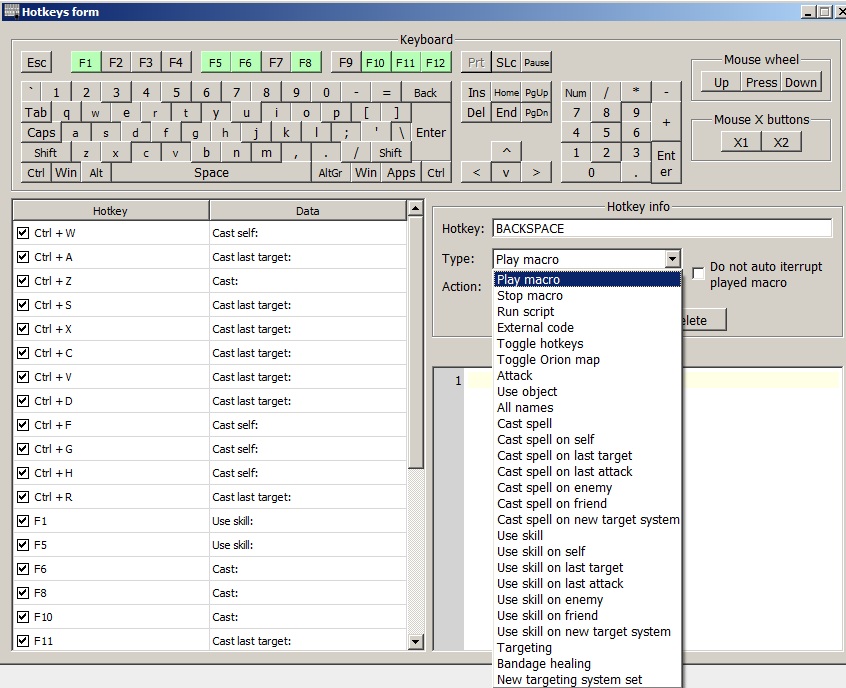Click the Tab key button

[36, 113]
